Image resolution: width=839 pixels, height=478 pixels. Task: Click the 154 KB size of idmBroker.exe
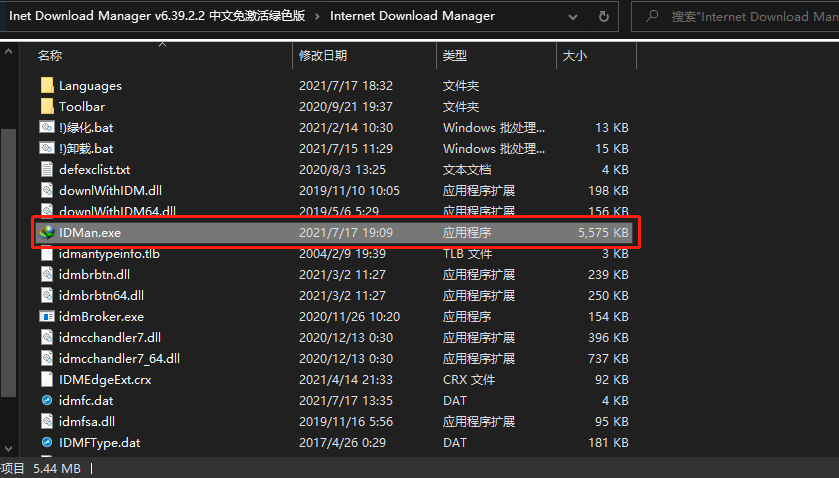608,316
